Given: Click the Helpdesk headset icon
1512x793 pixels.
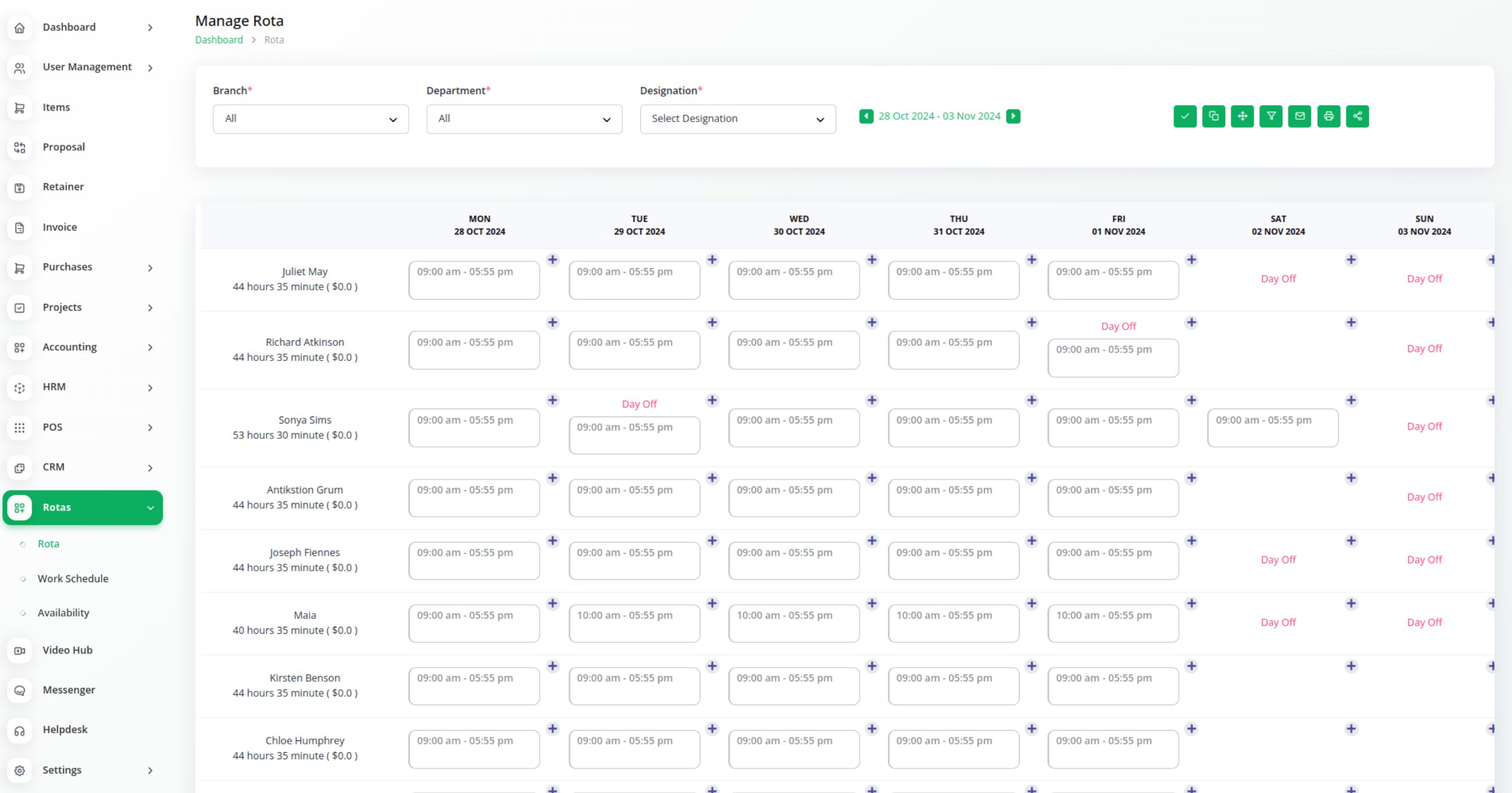Looking at the screenshot, I should [x=19, y=730].
